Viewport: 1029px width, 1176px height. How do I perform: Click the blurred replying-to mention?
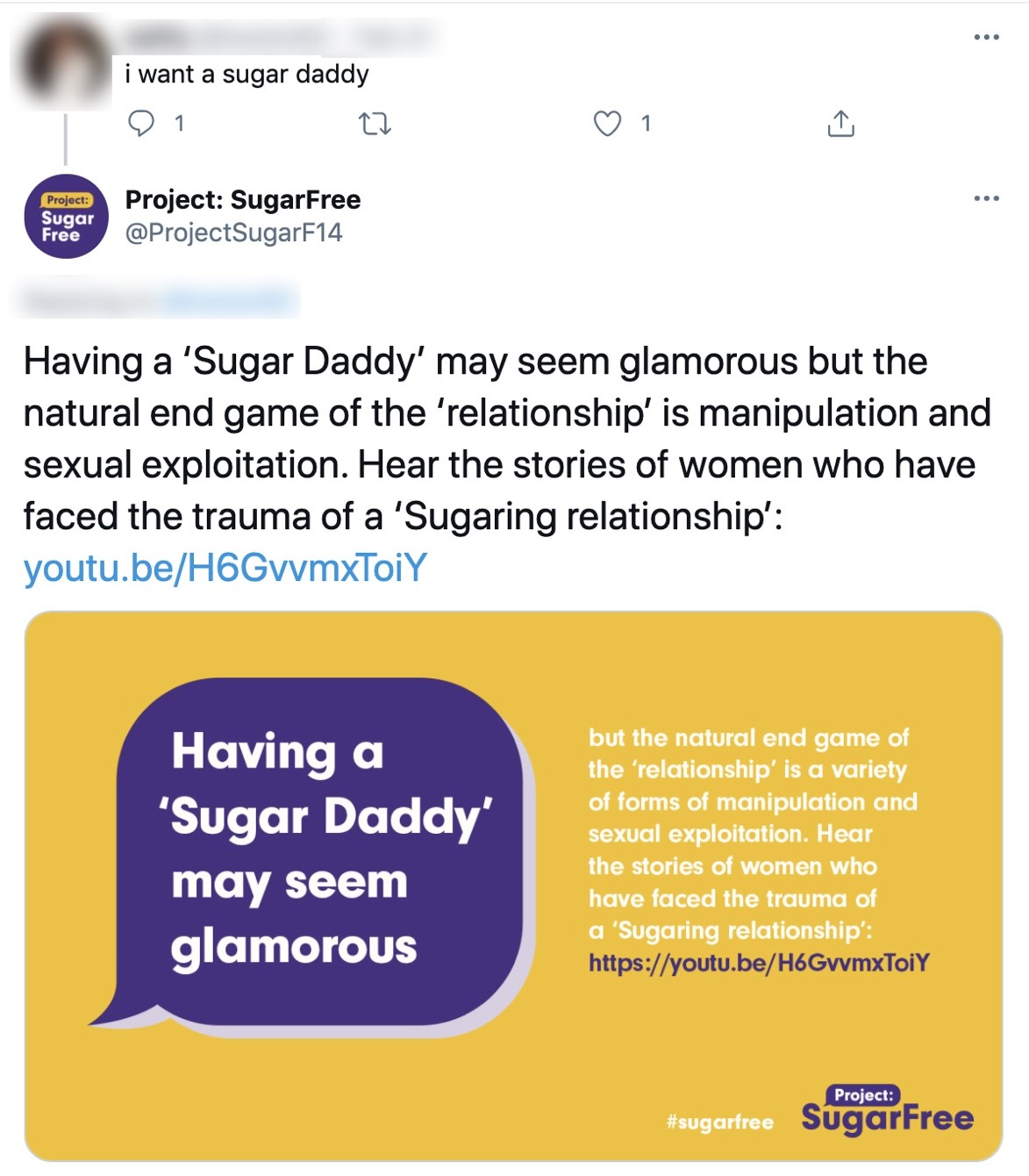(228, 300)
